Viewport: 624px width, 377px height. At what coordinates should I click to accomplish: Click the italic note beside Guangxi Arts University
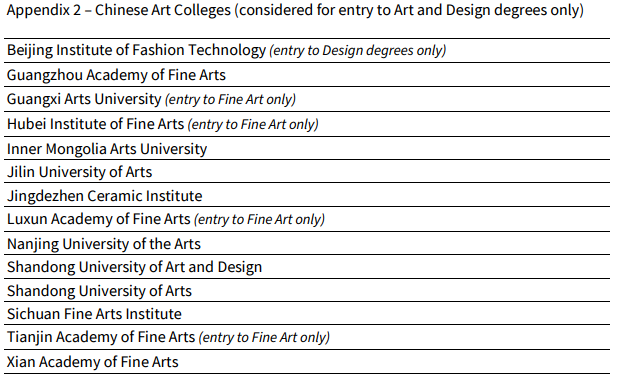230,99
